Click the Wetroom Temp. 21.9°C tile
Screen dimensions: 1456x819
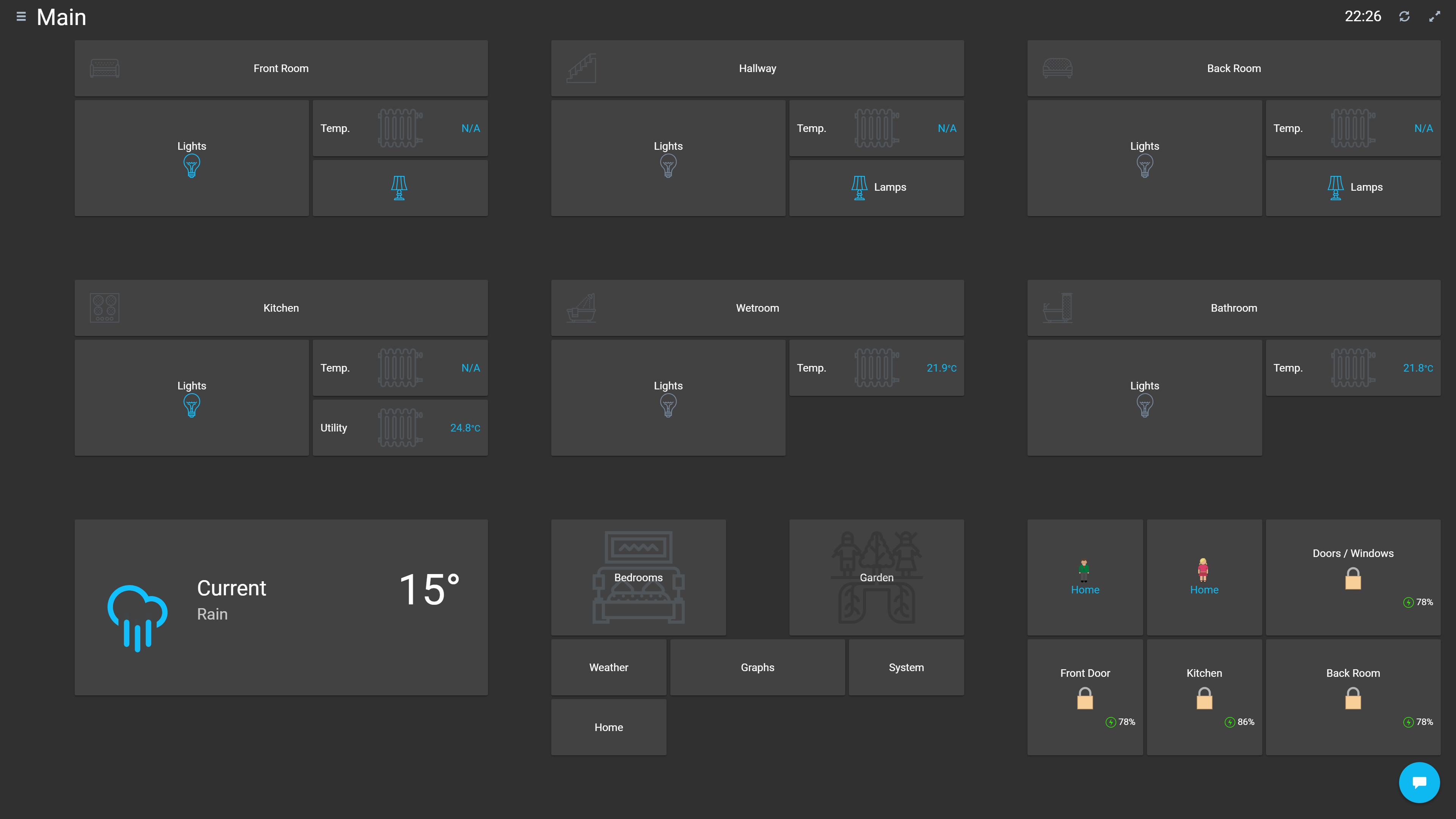(876, 368)
